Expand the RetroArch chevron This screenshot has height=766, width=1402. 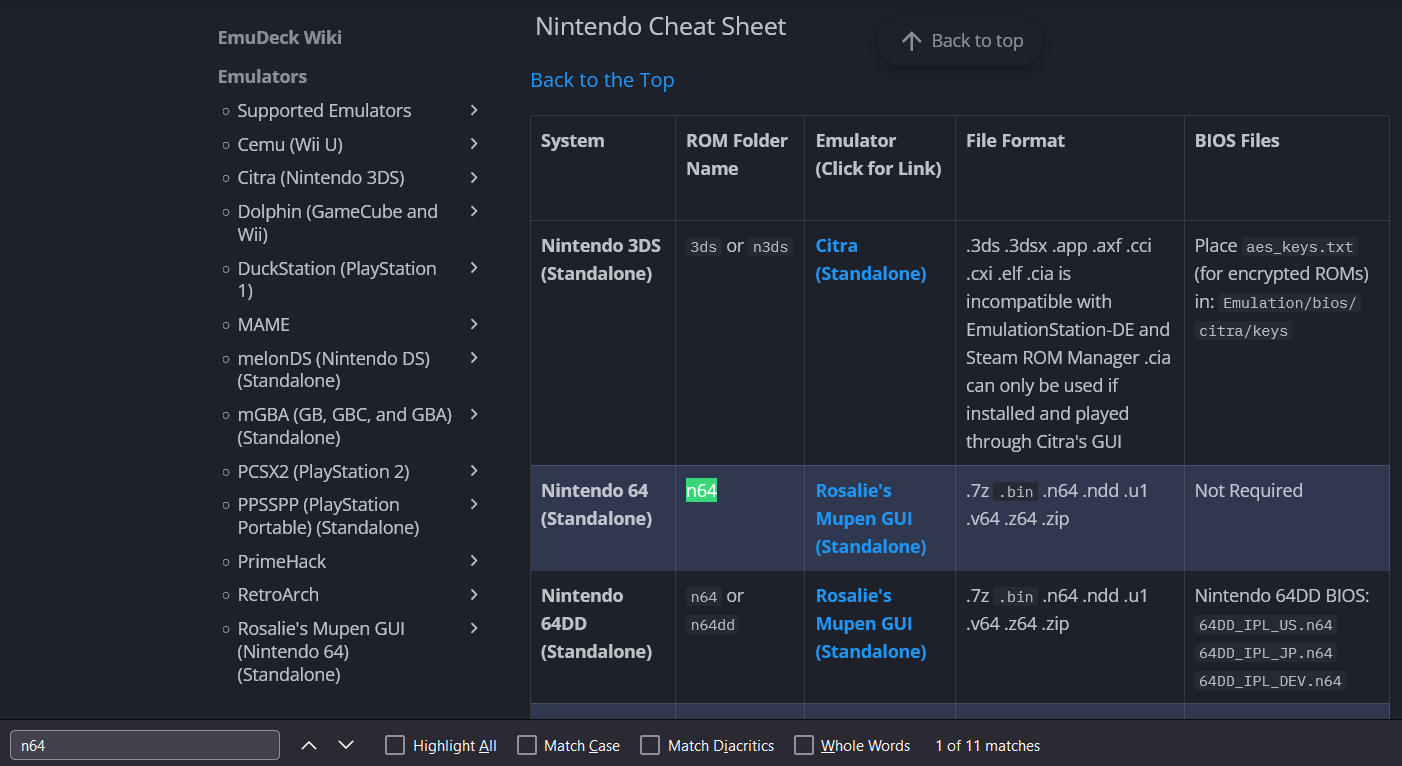click(x=474, y=594)
